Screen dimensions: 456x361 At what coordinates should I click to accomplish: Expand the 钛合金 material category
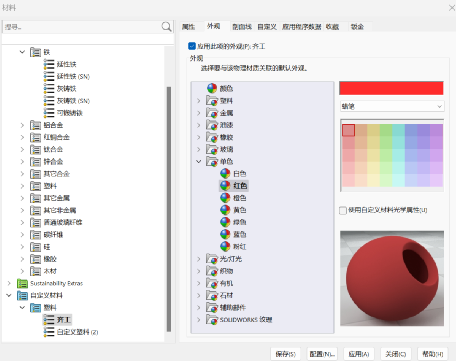pos(22,149)
